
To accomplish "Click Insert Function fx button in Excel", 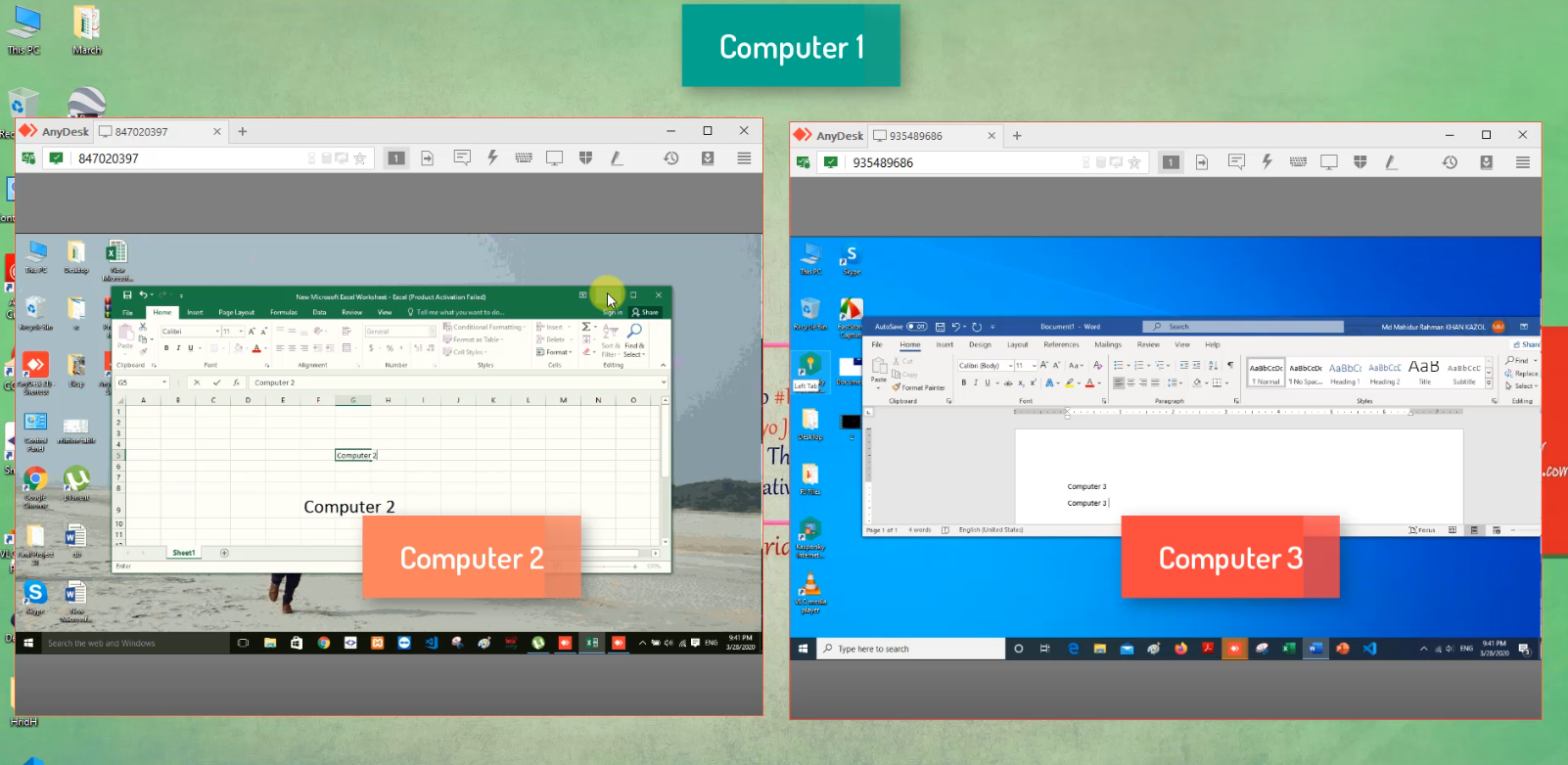I will [x=236, y=382].
